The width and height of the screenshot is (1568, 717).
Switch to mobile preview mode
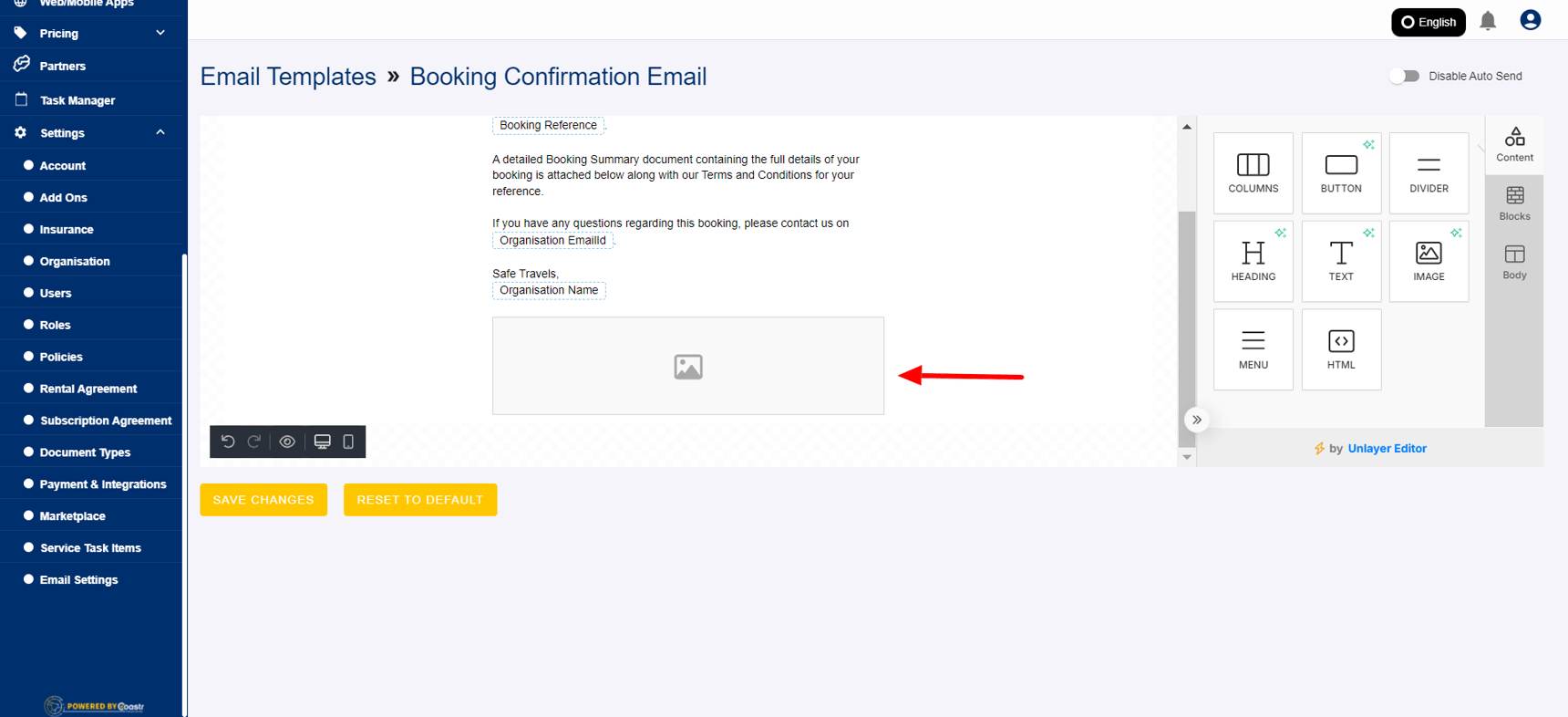(x=348, y=442)
